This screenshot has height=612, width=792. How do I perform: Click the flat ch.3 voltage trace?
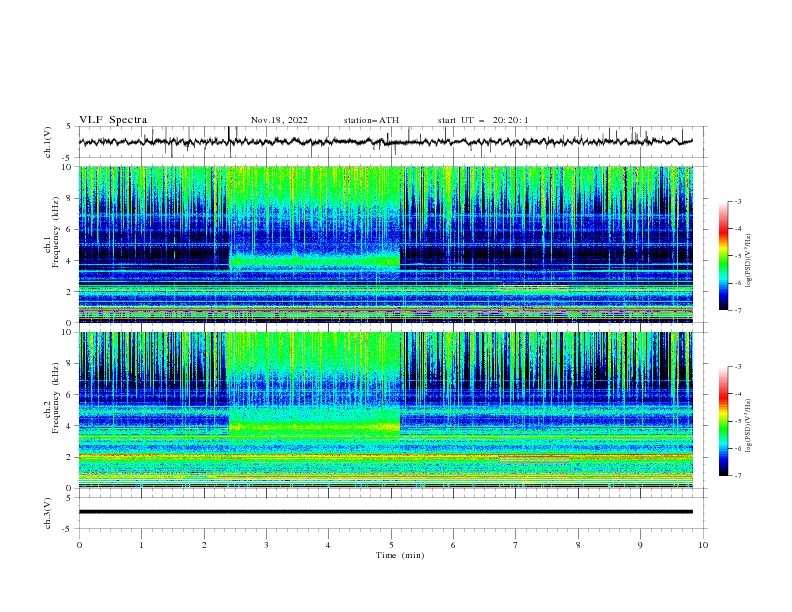pos(385,512)
